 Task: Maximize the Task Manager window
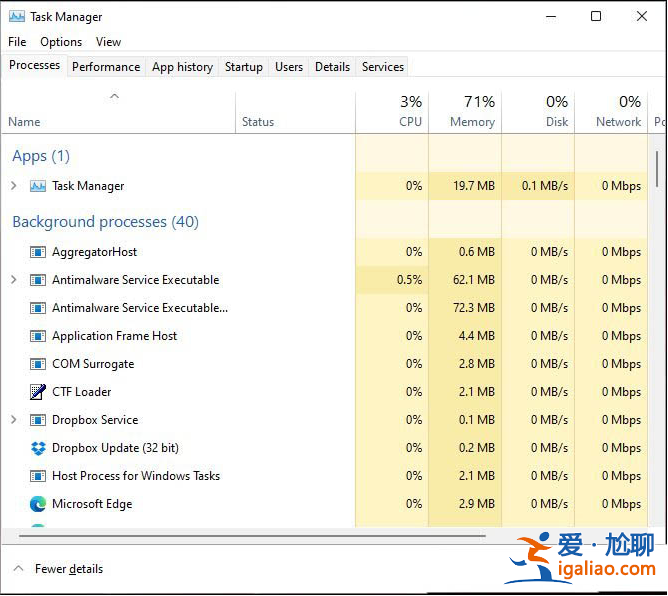(x=596, y=17)
